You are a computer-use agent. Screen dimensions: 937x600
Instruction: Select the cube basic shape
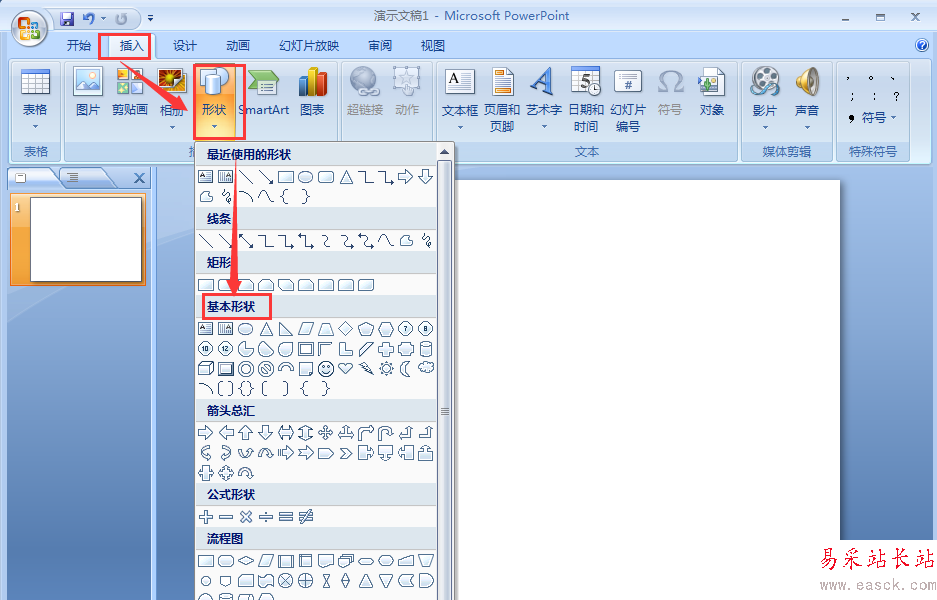[206, 368]
